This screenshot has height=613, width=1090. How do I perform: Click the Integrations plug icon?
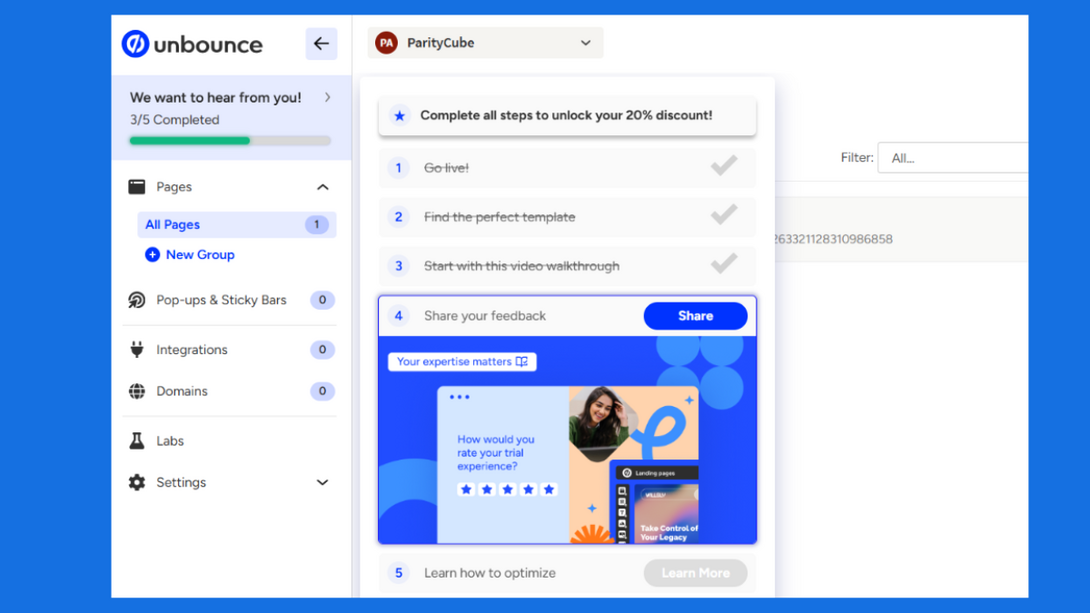pos(137,350)
